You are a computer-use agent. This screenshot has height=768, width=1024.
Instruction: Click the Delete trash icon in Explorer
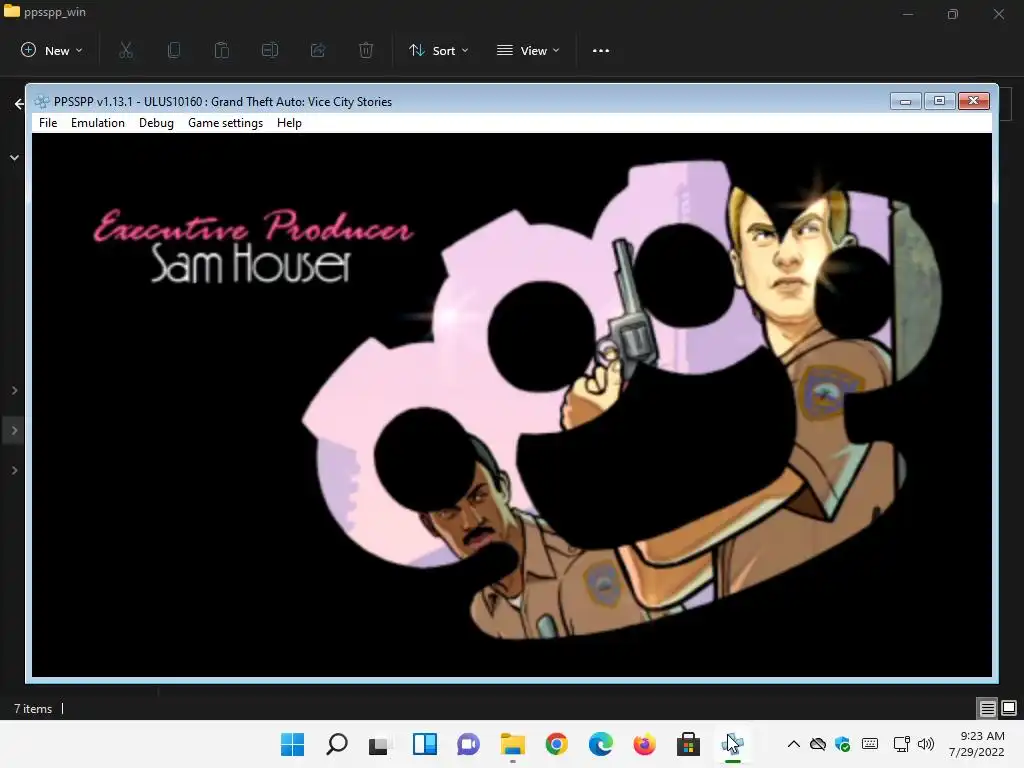coord(366,50)
